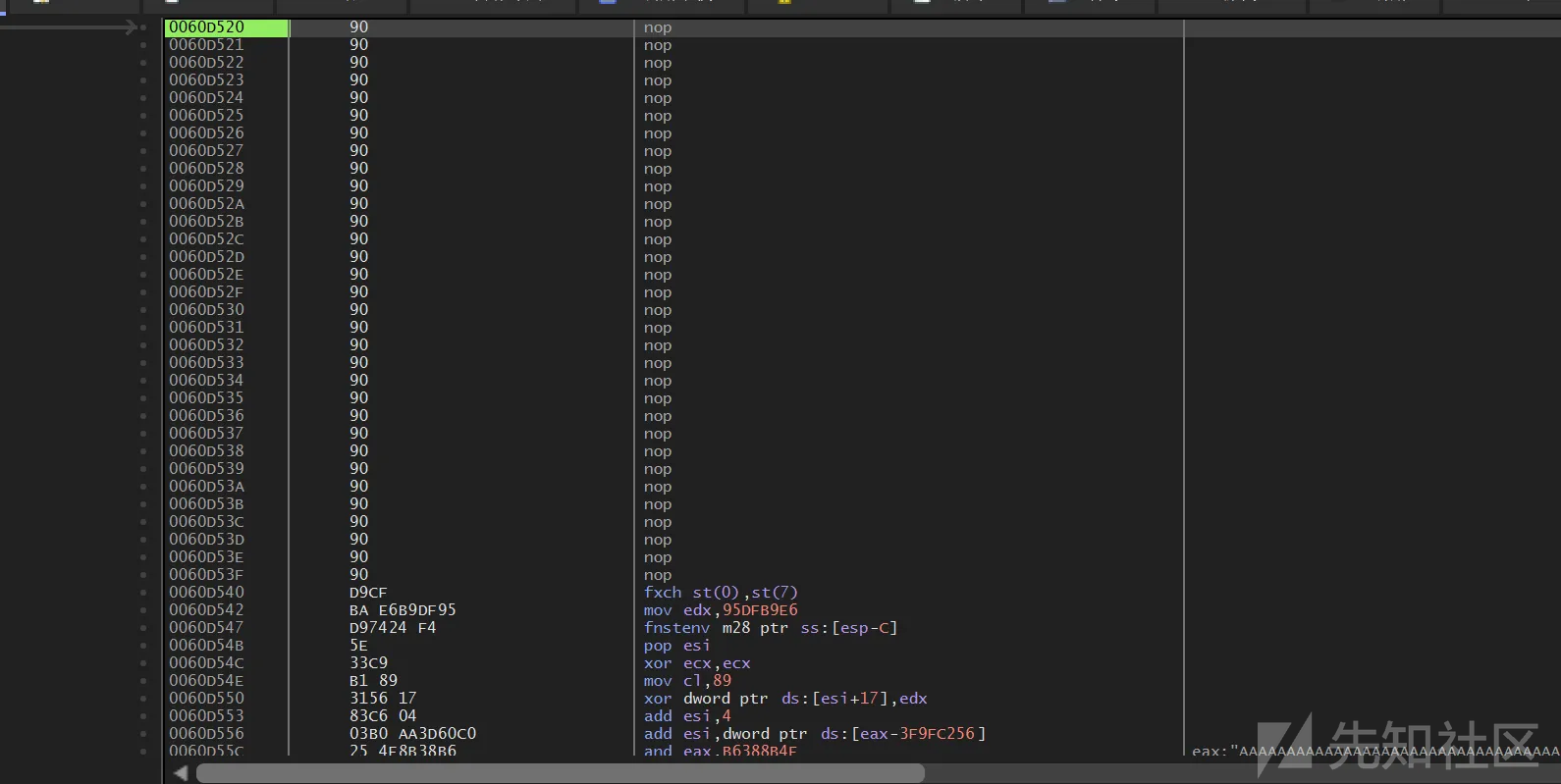Select address 0060D542
This screenshot has height=784, width=1561.
[x=206, y=610]
